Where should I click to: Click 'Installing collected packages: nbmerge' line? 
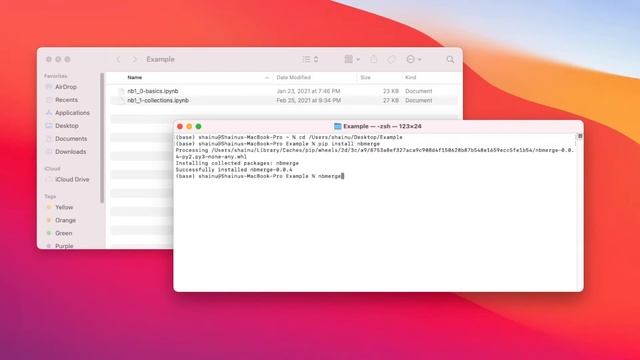tap(237, 163)
